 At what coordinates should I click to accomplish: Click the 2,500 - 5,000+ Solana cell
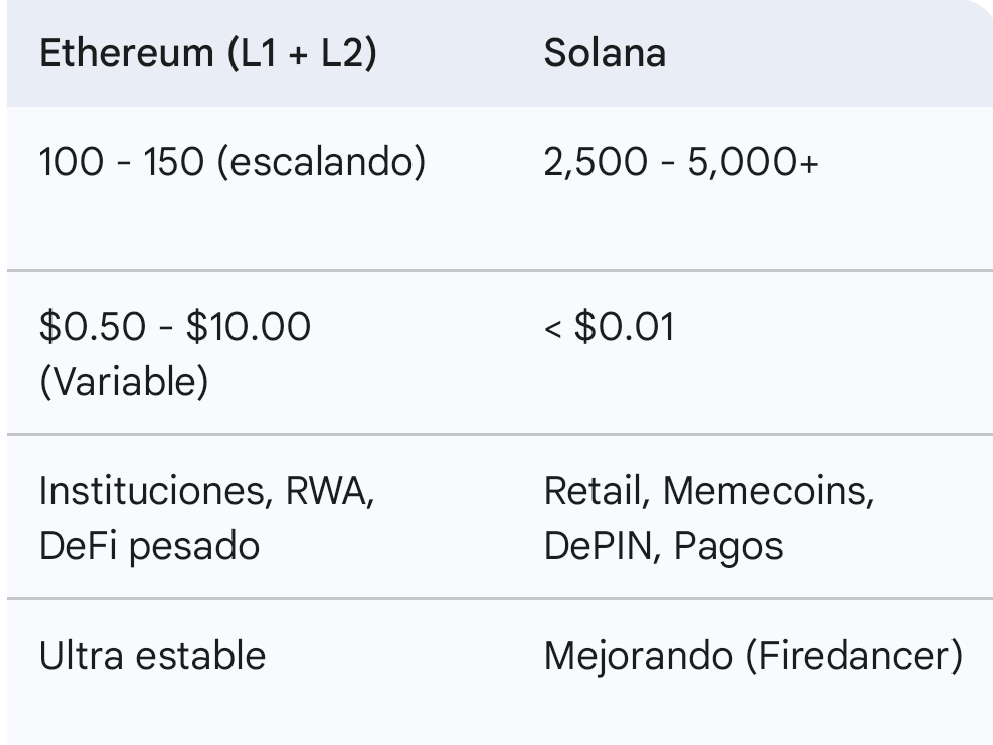pos(680,162)
